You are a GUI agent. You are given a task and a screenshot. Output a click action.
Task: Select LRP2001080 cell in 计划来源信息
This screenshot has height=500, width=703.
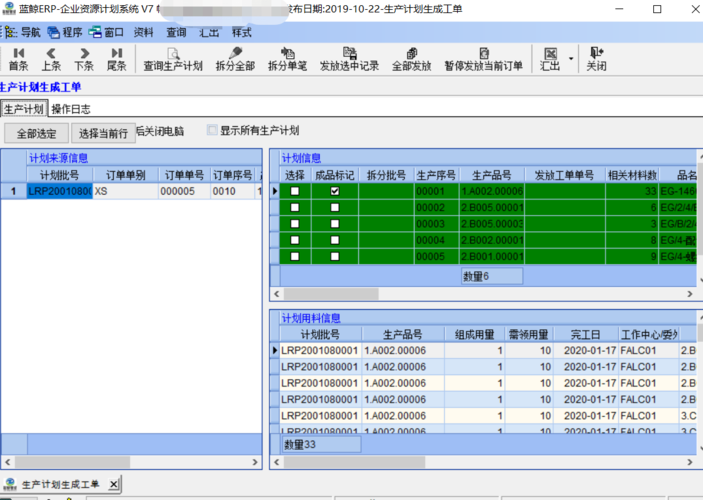pyautogui.click(x=60, y=191)
